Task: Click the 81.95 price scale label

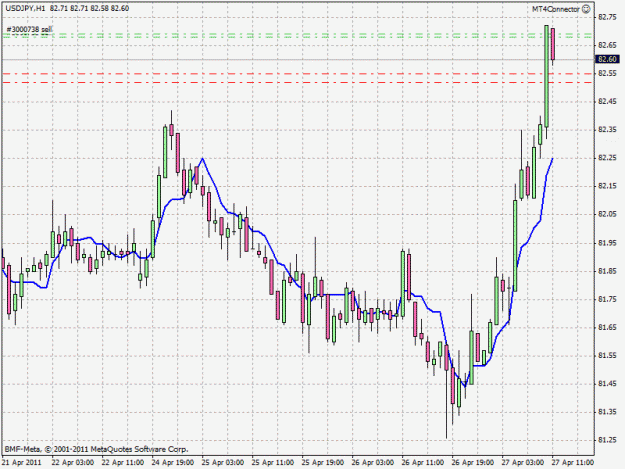Action: 607,243
